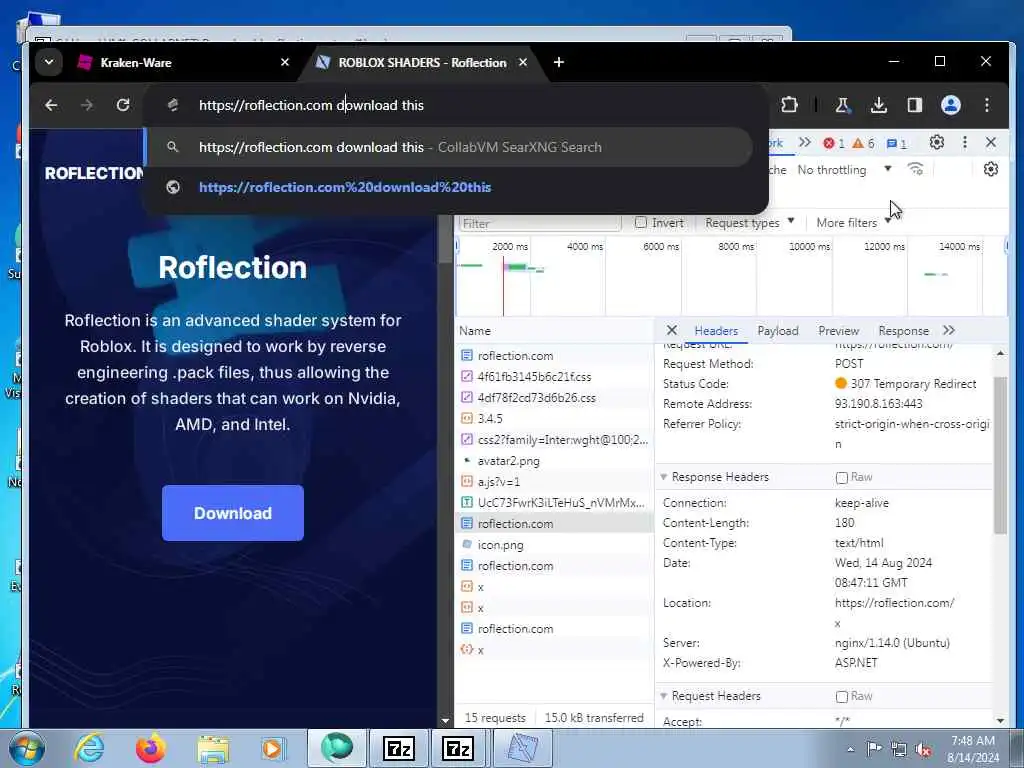Open the tab search chevron button

pos(49,63)
